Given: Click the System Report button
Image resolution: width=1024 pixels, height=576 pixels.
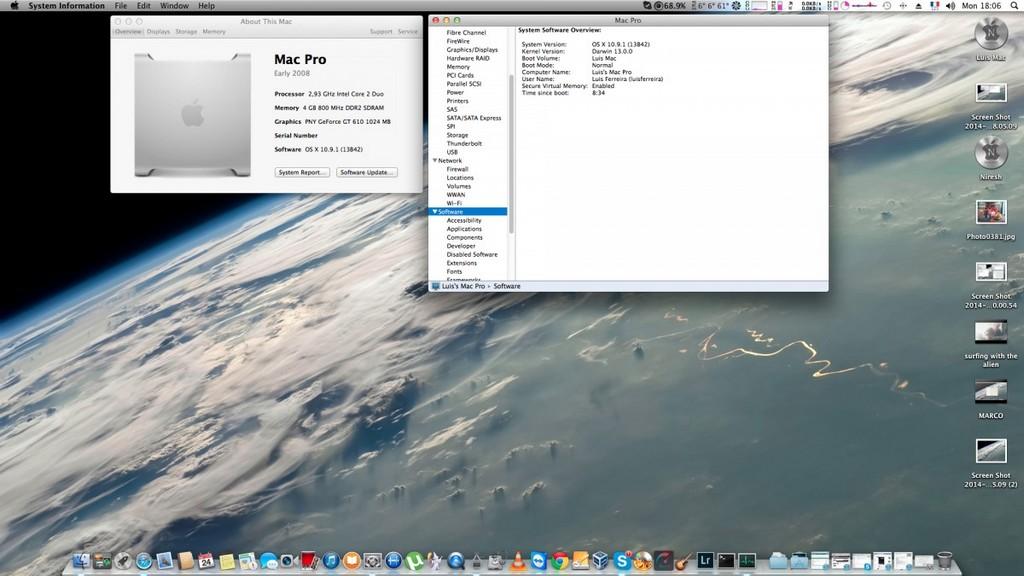Looking at the screenshot, I should pos(302,172).
